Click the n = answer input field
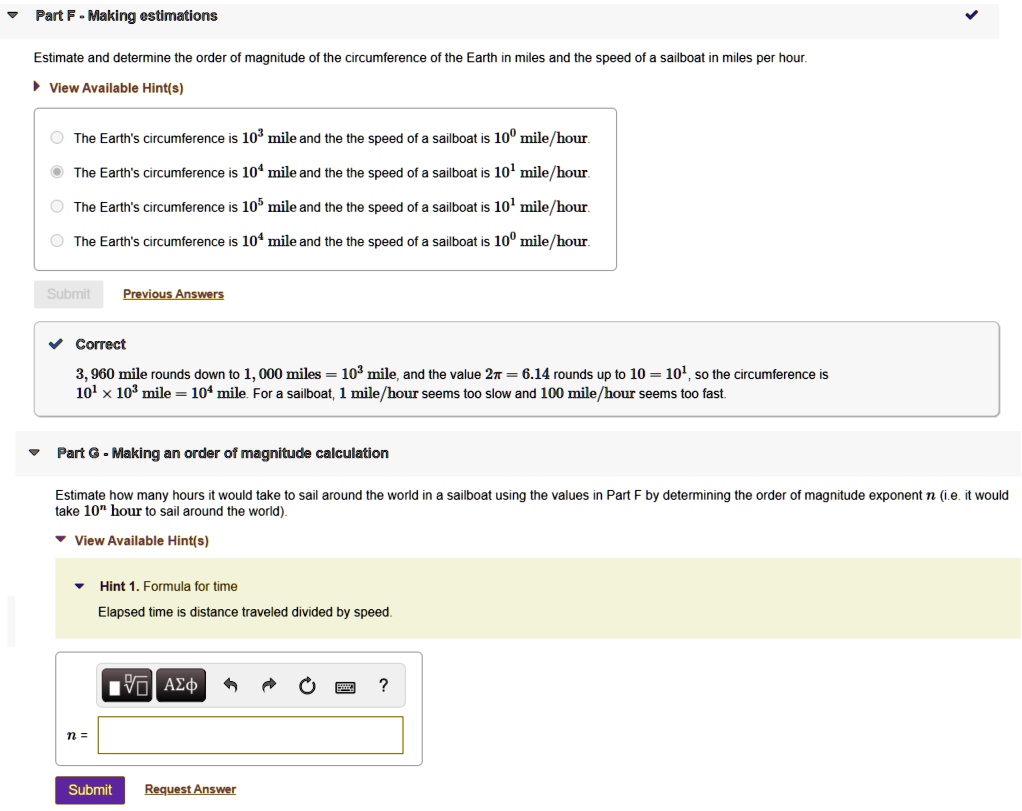Viewport: 1022px width, 811px height. point(250,735)
